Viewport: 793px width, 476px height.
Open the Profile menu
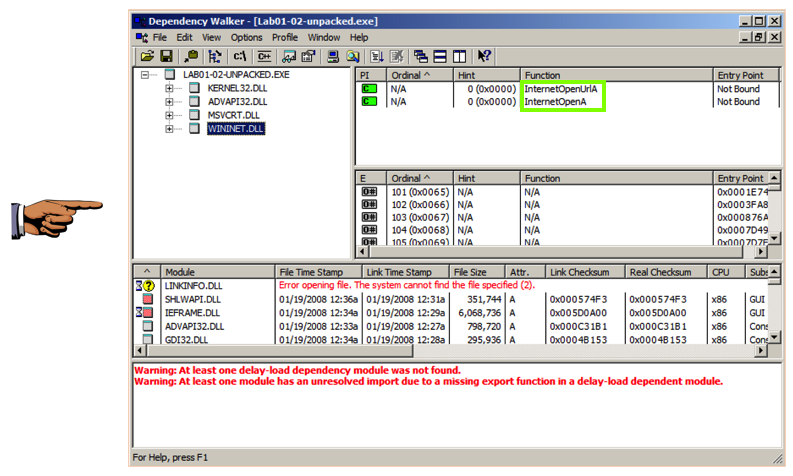285,37
